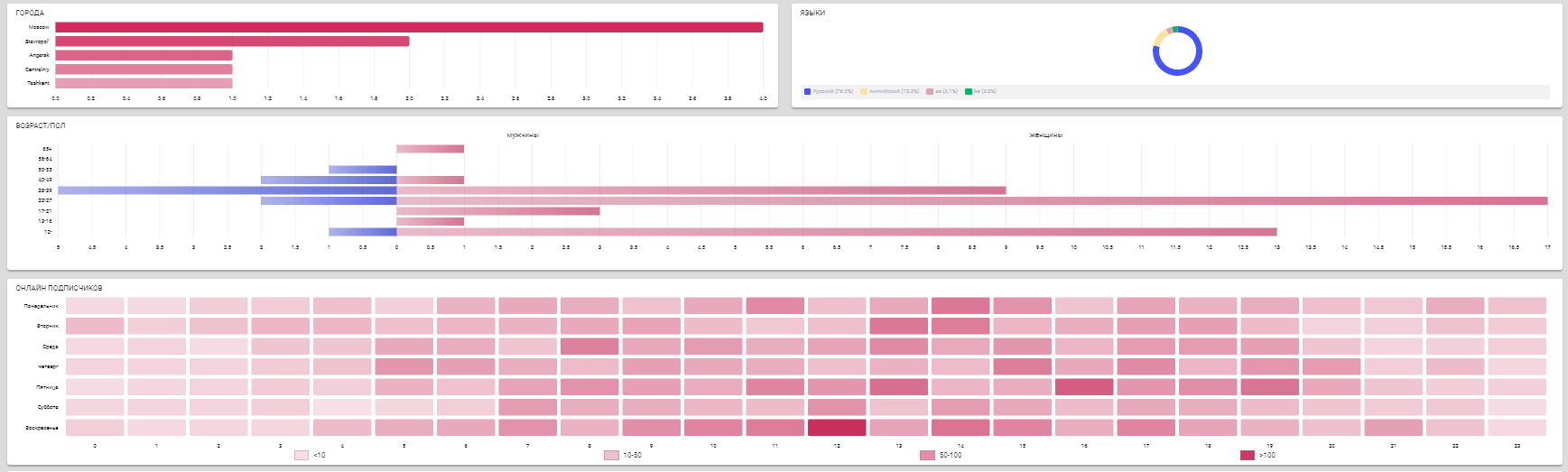
Task: Select the Stavropol' bar in cities chart
Action: pos(232,42)
